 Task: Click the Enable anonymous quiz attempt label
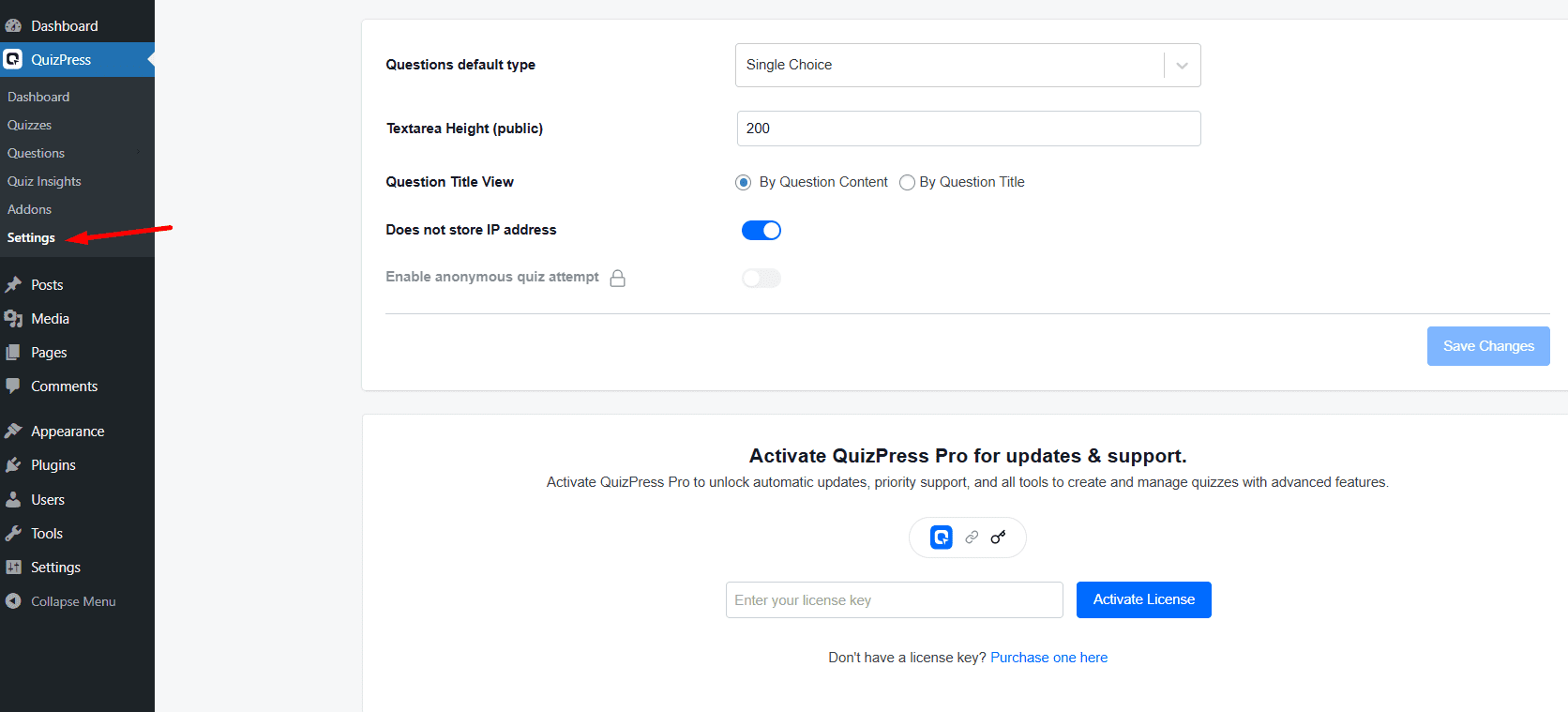coord(492,277)
